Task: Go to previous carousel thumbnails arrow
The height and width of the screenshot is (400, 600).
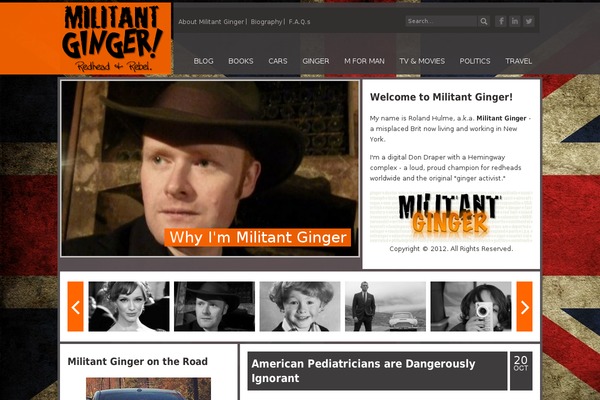Action: coord(75,307)
